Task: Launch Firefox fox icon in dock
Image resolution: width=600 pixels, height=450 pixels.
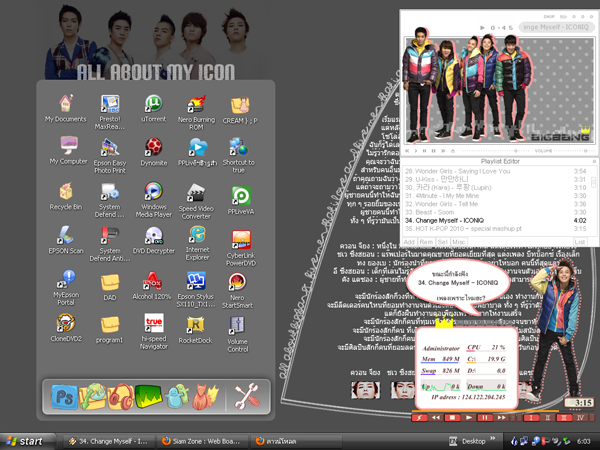Action: click(x=205, y=397)
